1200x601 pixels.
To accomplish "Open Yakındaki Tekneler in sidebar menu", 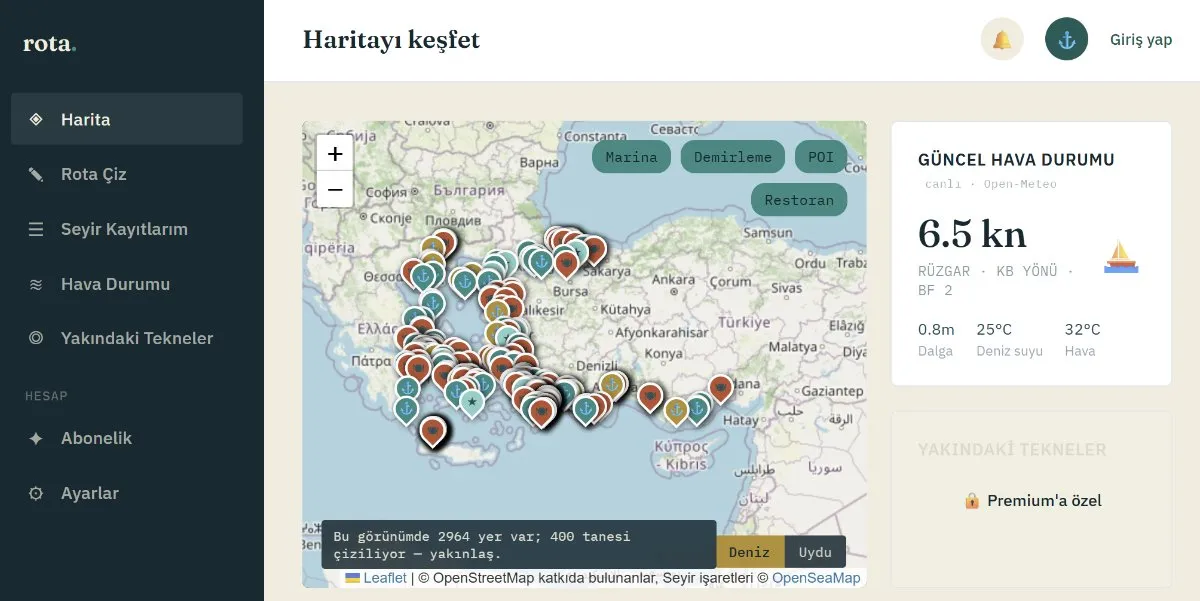I will tap(126, 338).
